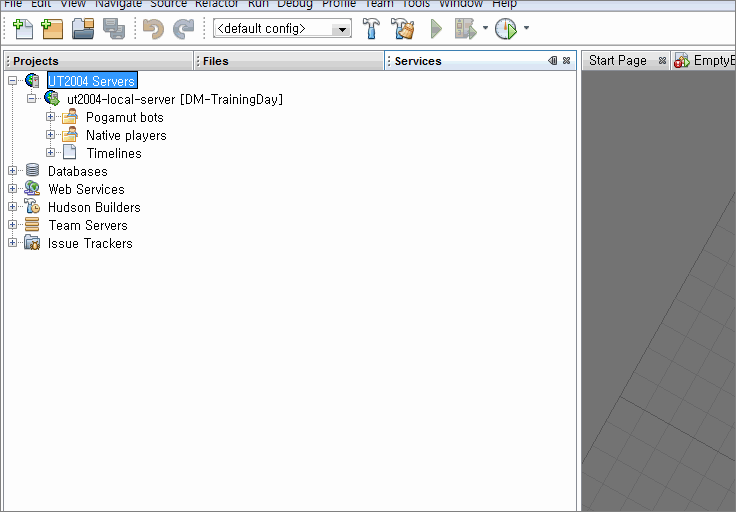Viewport: 736px width, 512px height.
Task: Expand the Pogamut bots node
Action: 51,117
